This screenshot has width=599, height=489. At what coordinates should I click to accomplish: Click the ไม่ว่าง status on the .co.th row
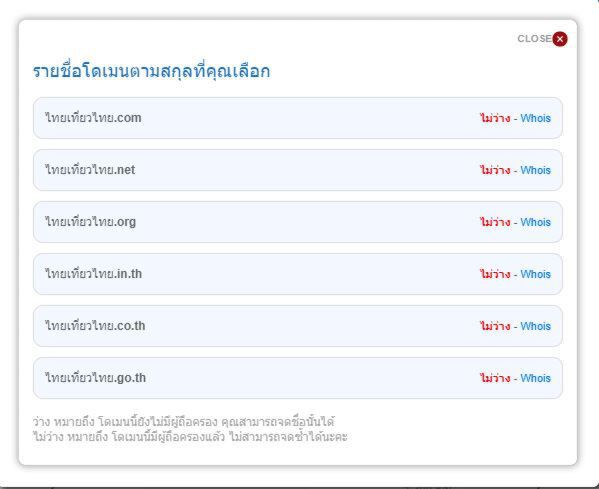495,325
